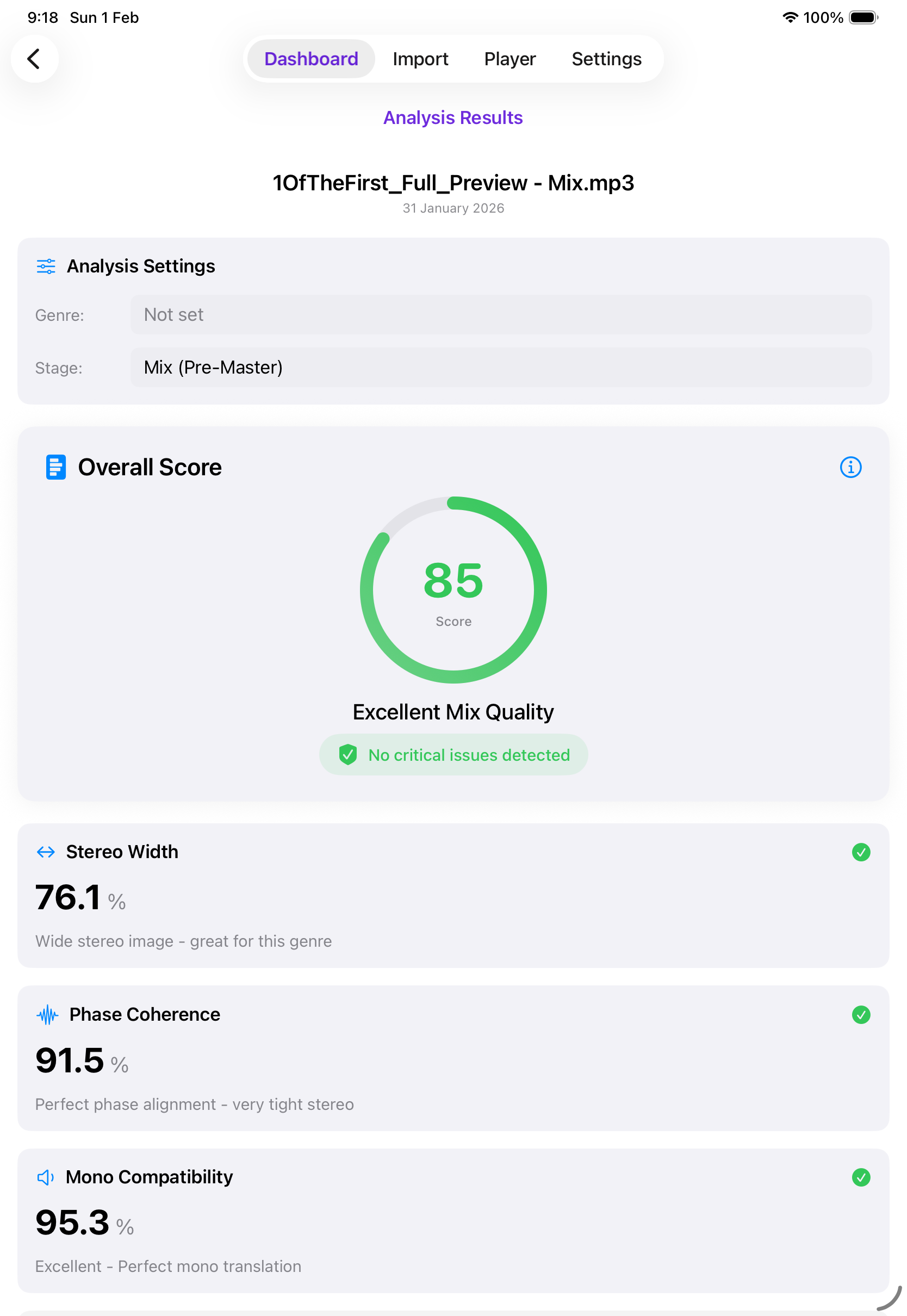The width and height of the screenshot is (907, 1316).
Task: Tap the back chevron at top left
Action: tap(35, 59)
